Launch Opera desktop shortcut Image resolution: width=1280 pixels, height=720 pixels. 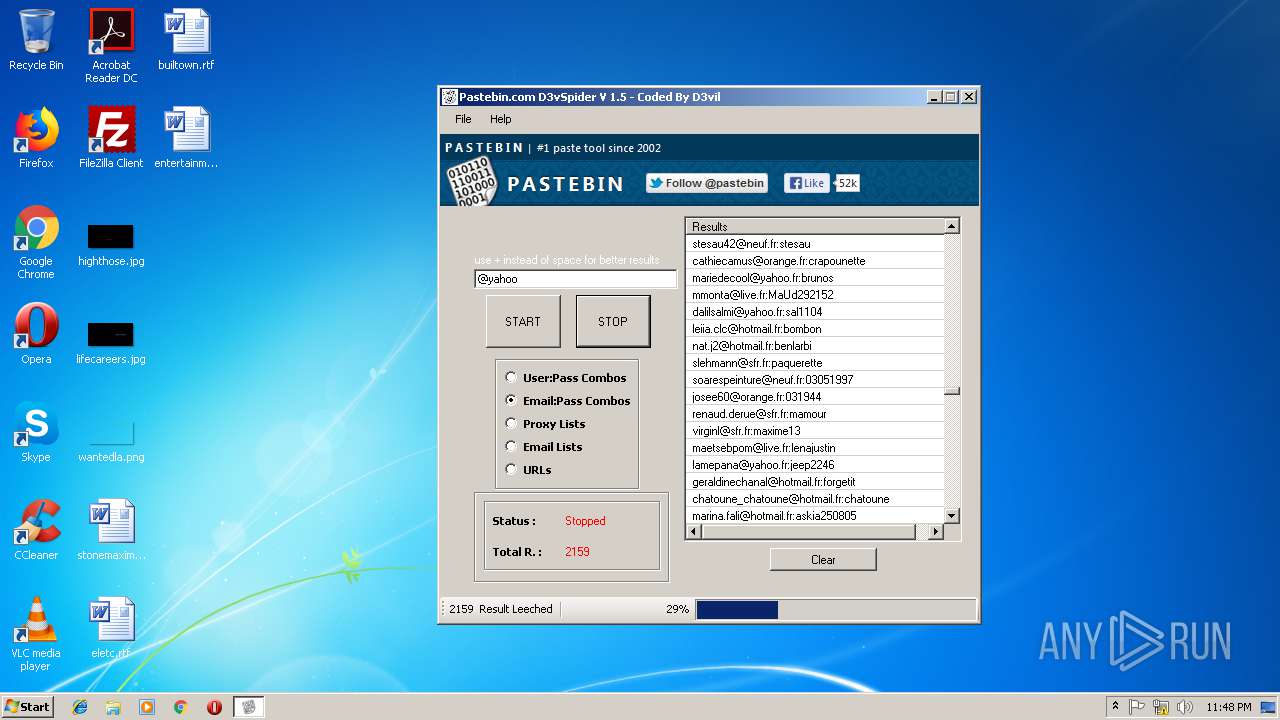[x=36, y=334]
